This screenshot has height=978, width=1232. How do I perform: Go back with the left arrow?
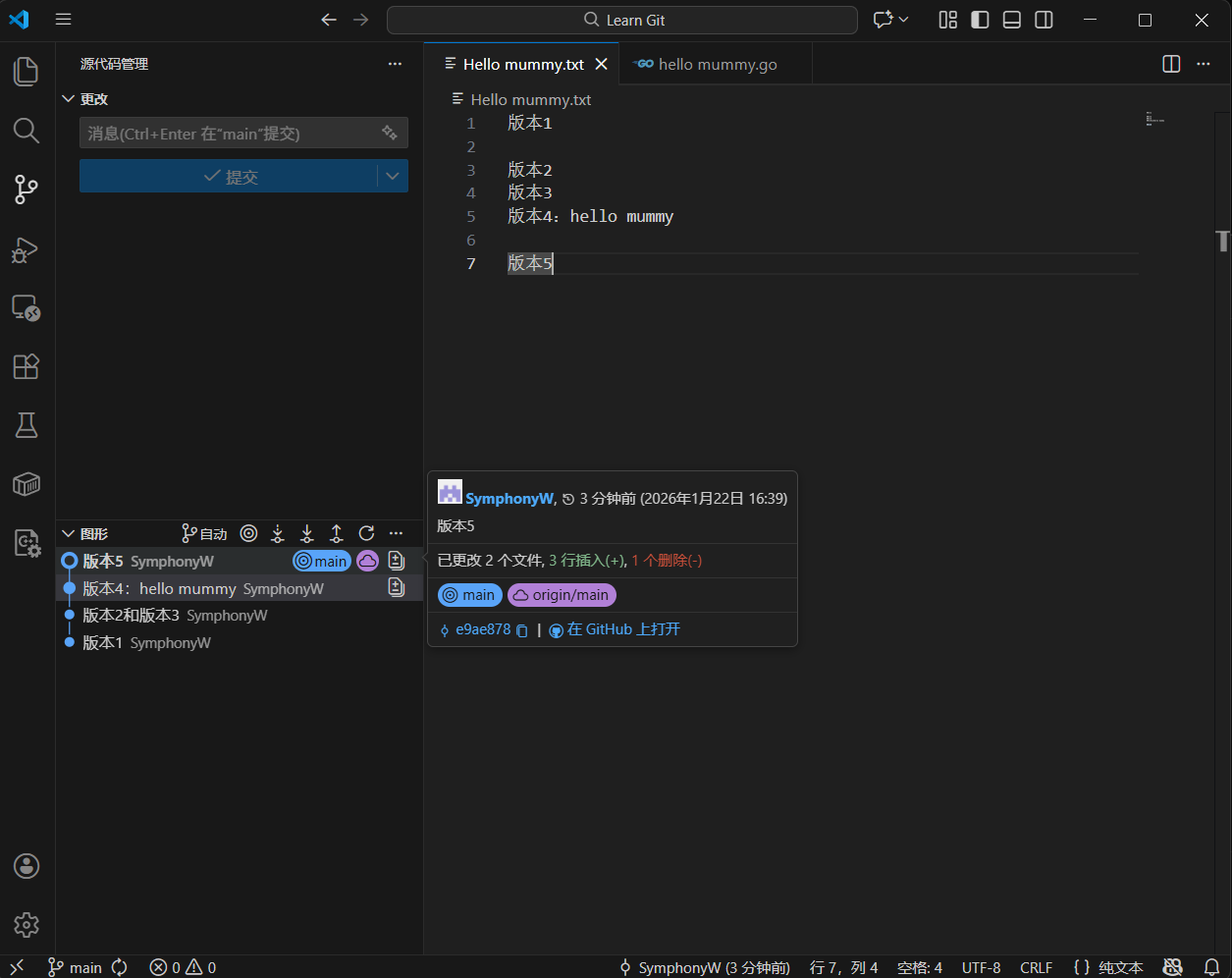[329, 20]
